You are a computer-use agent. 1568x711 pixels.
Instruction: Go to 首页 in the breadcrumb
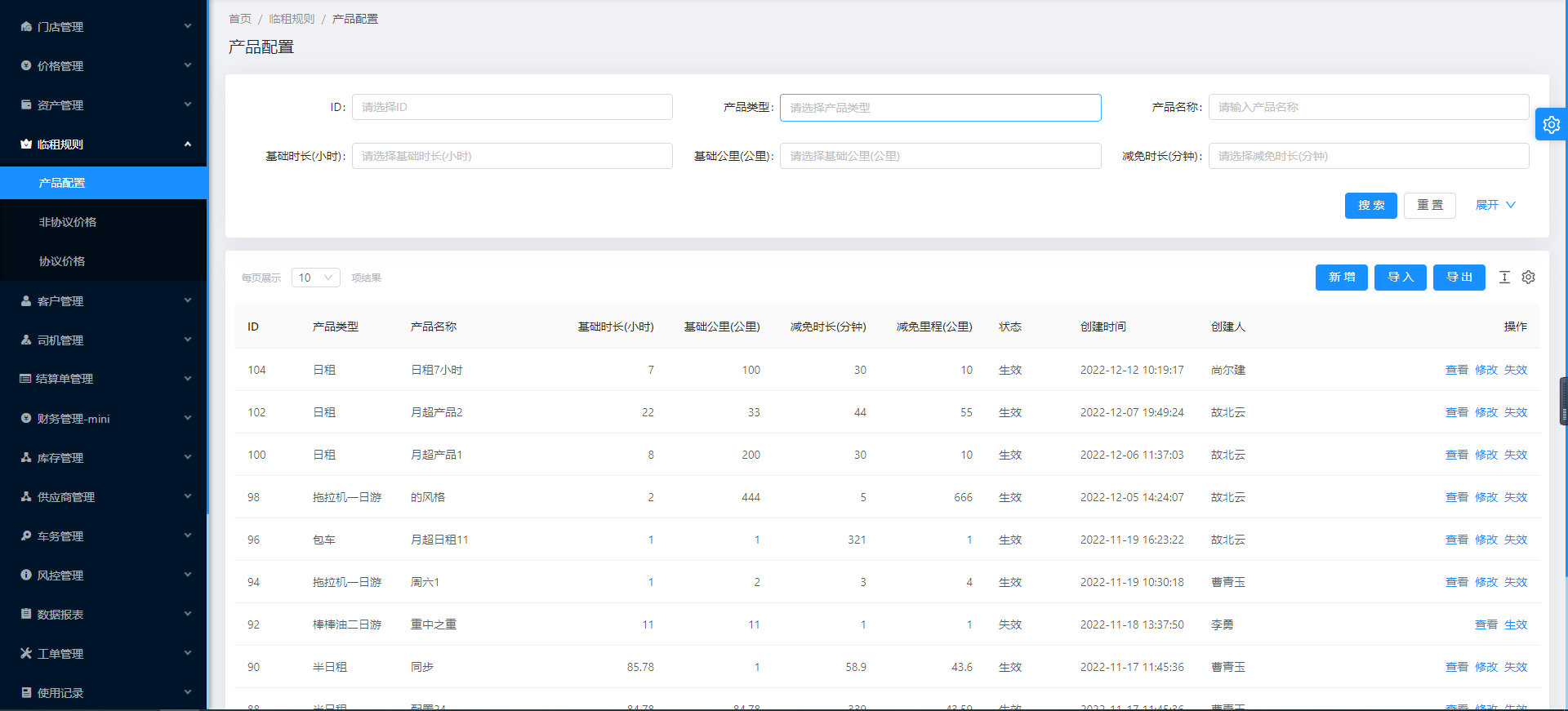(x=240, y=19)
